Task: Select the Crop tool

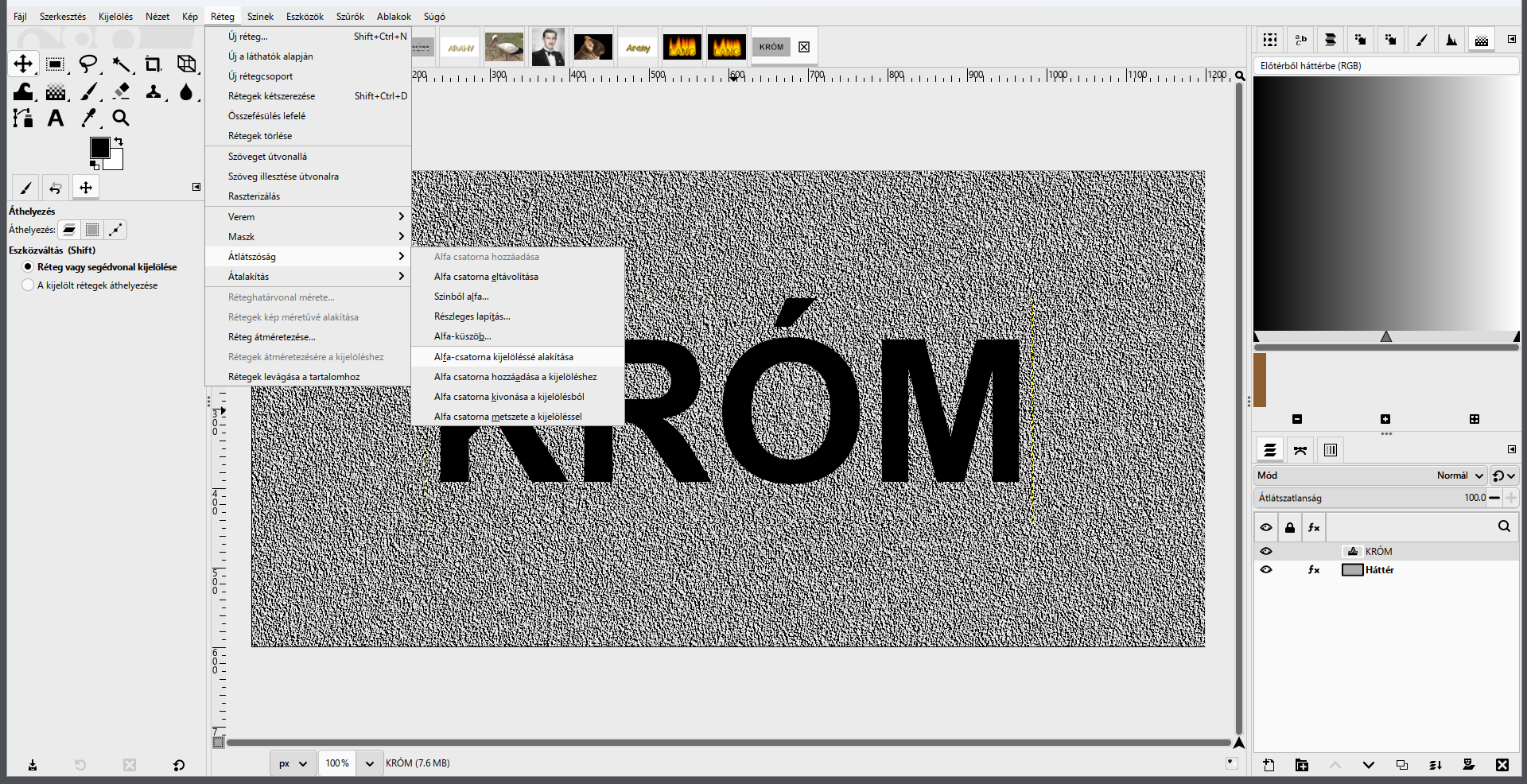Action: click(x=153, y=64)
